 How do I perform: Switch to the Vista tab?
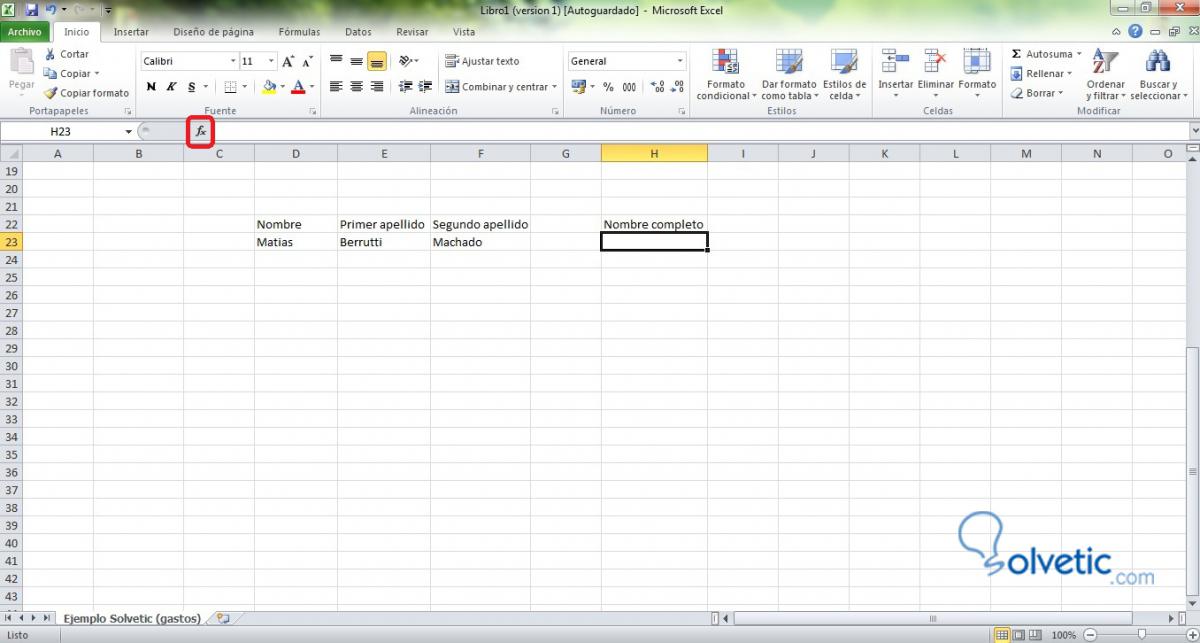(x=464, y=32)
